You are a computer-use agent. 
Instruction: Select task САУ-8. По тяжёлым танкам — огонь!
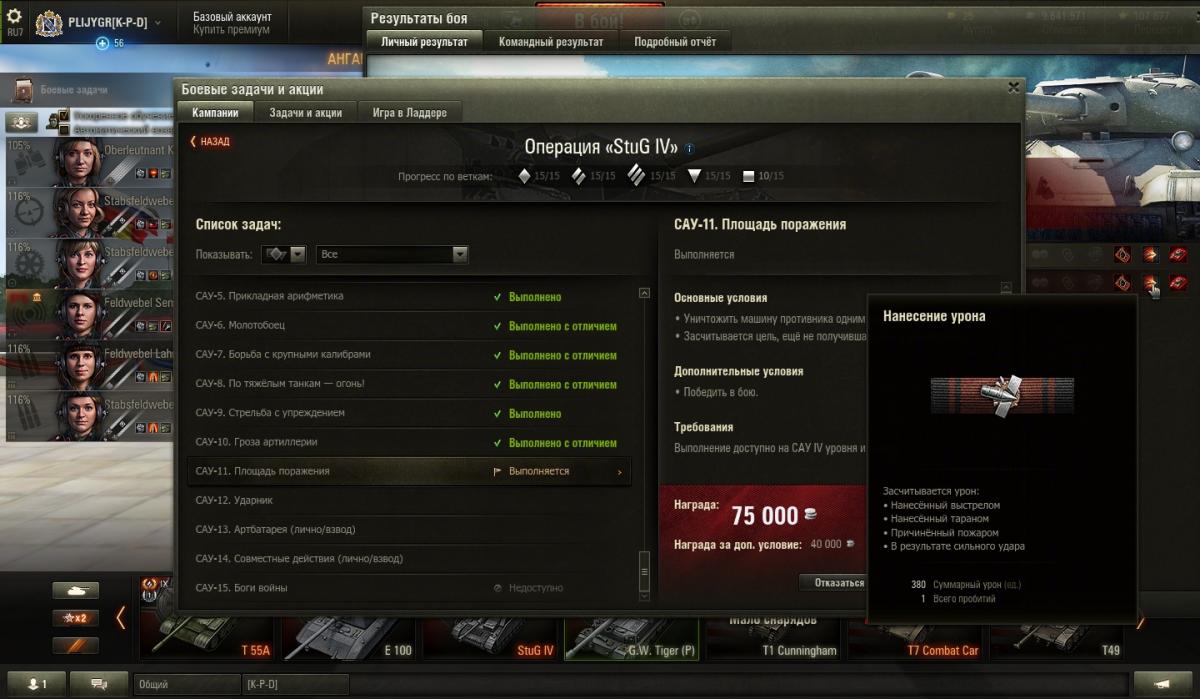pyautogui.click(x=410, y=384)
